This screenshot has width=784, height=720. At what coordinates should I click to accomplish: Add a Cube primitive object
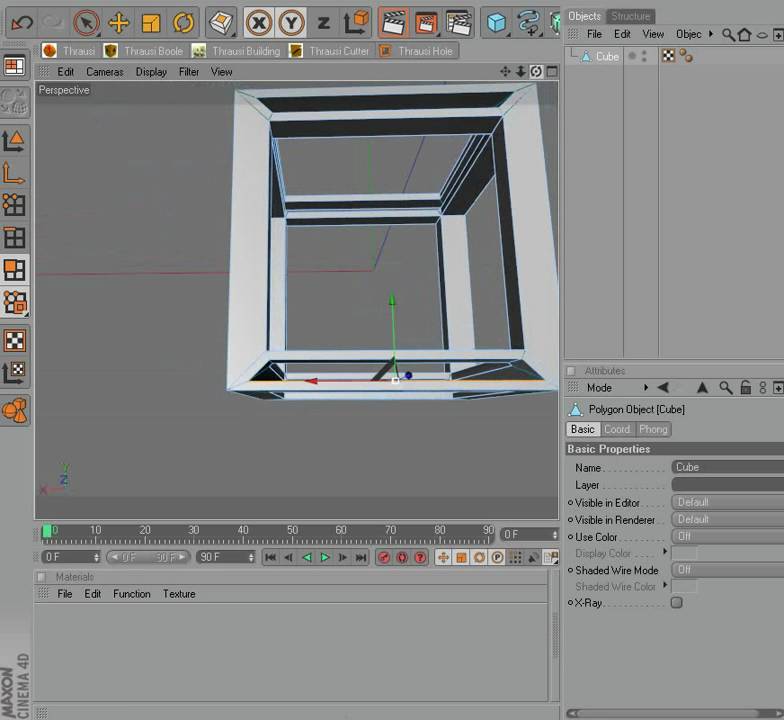coord(496,22)
